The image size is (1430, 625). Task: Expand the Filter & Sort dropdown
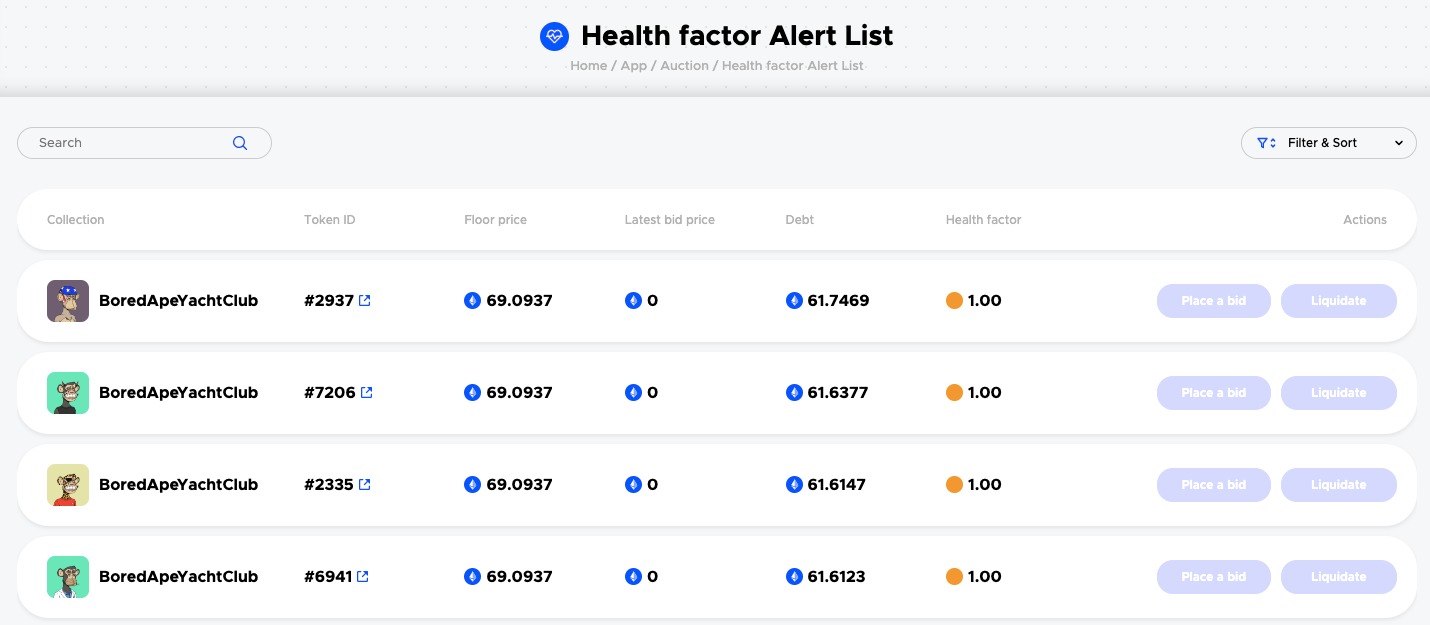tap(1329, 143)
